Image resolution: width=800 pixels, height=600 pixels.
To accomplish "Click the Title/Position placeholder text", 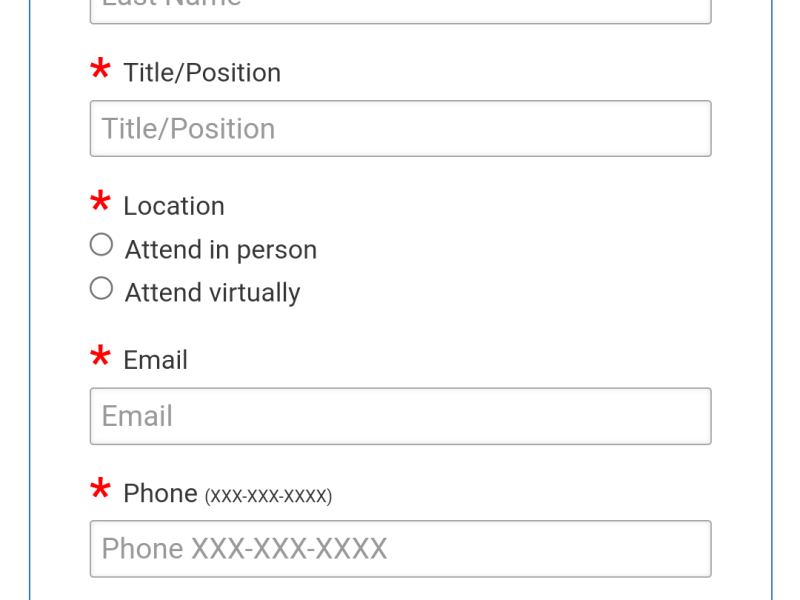I will [x=186, y=128].
